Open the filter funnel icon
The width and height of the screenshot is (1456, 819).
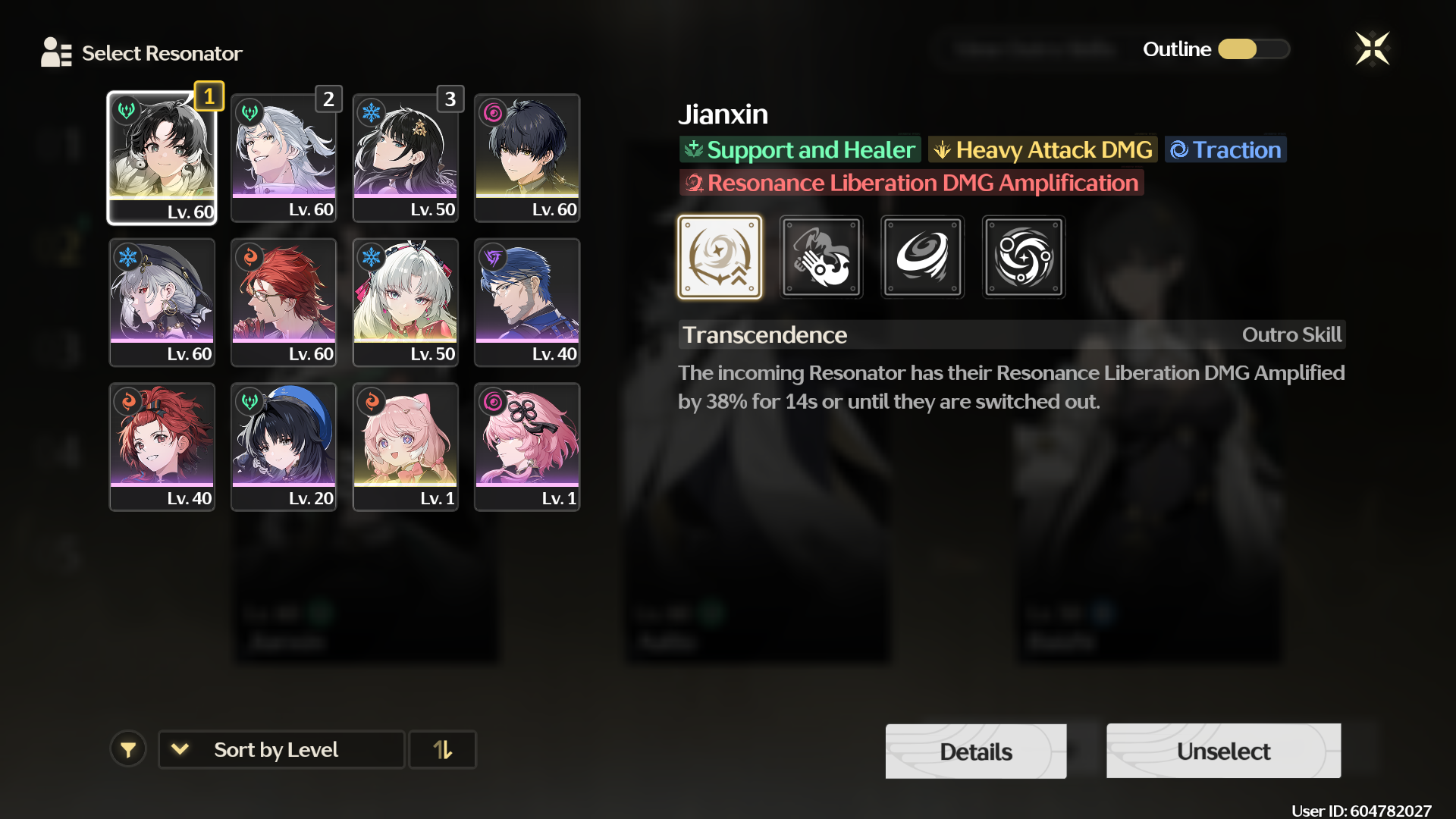(128, 749)
